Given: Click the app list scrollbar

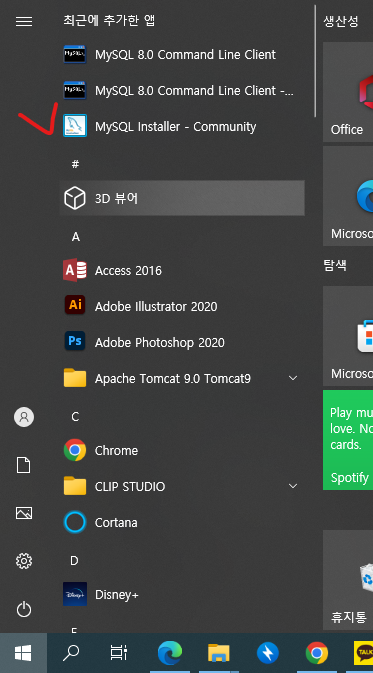Looking at the screenshot, I should pyautogui.click(x=315, y=61).
